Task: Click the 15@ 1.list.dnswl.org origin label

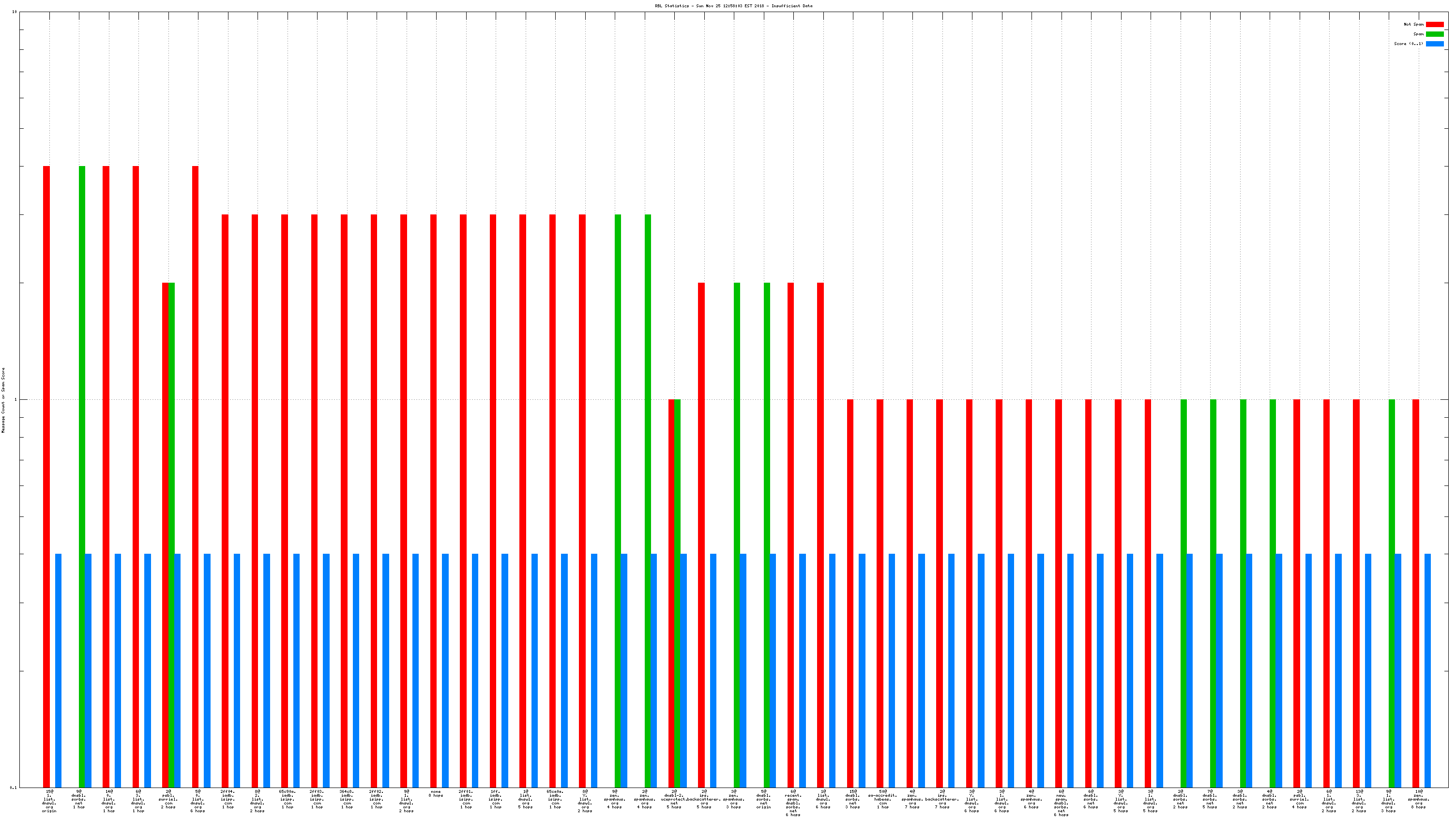Action: (x=49, y=801)
